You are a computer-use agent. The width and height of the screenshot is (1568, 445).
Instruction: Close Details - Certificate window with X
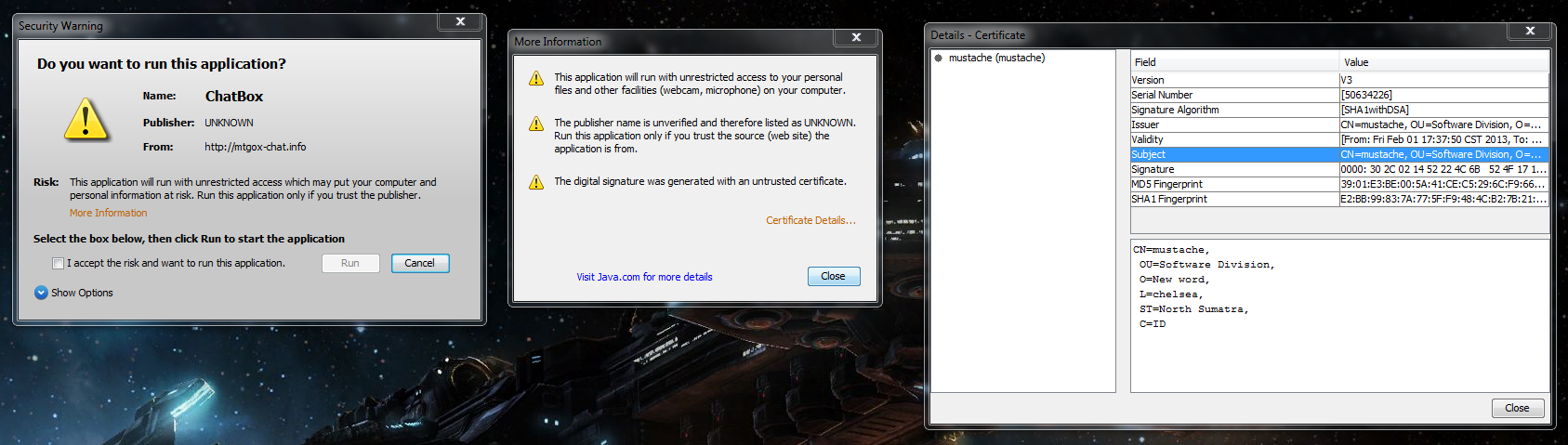1530,31
